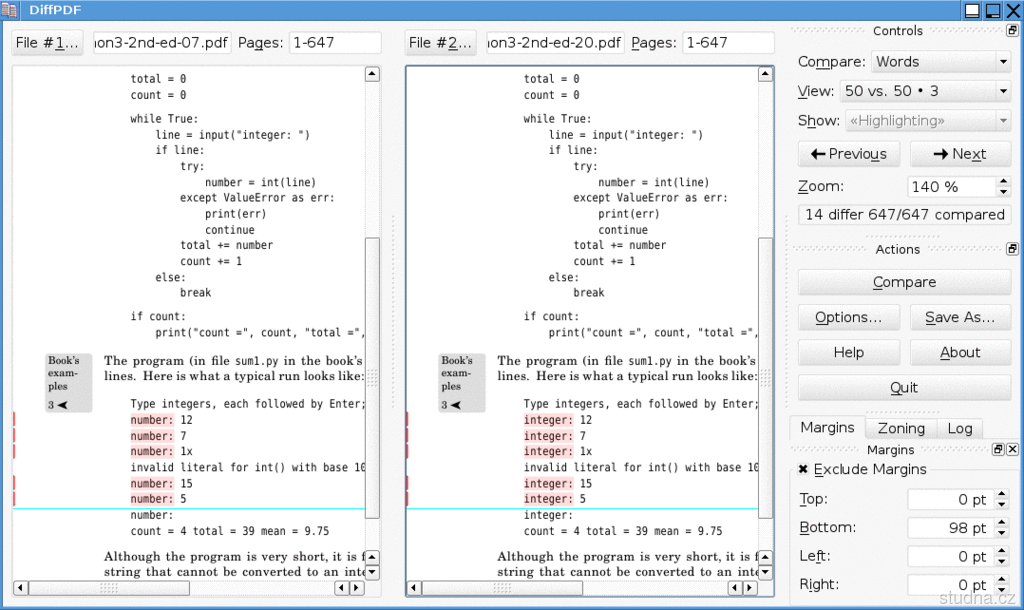Screen dimensions: 1024x610
Task: Switch to the Zoning tab
Action: pos(901,428)
